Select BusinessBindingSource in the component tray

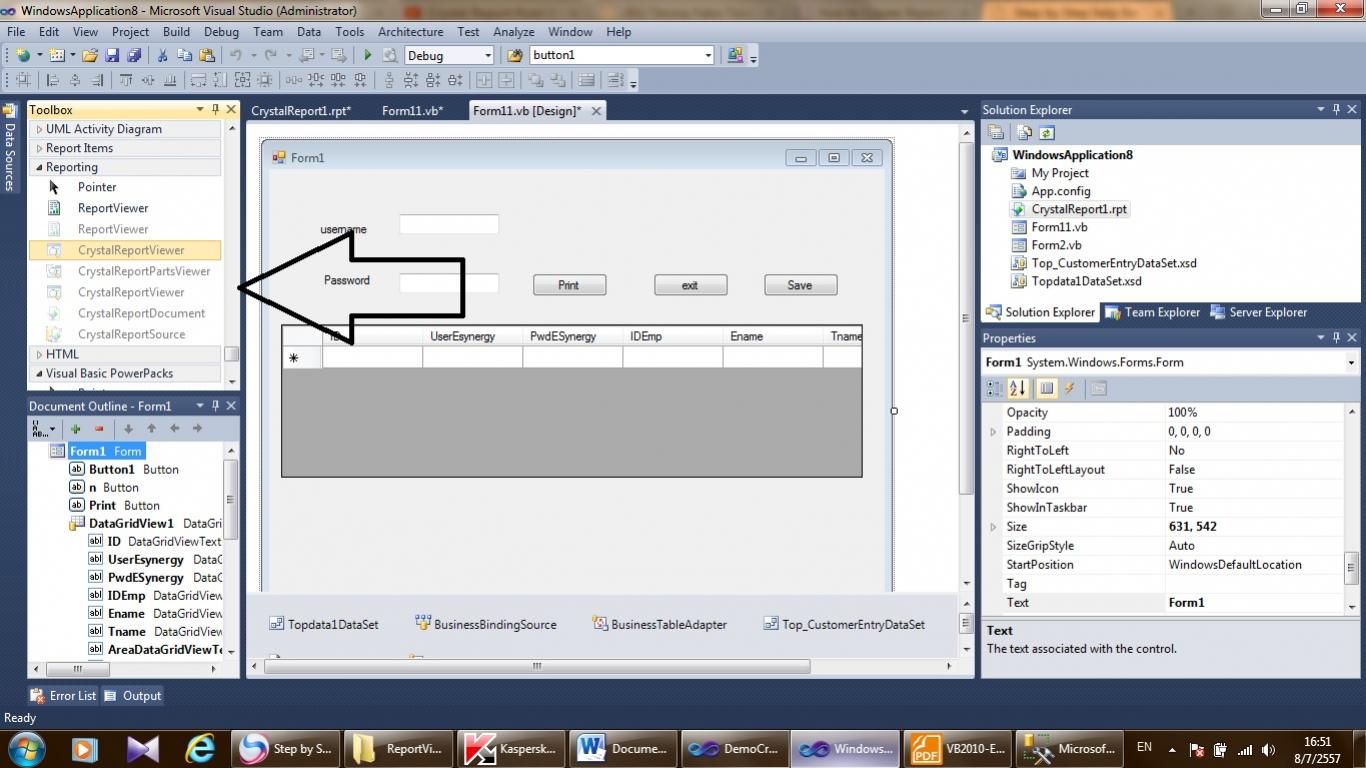[x=486, y=624]
